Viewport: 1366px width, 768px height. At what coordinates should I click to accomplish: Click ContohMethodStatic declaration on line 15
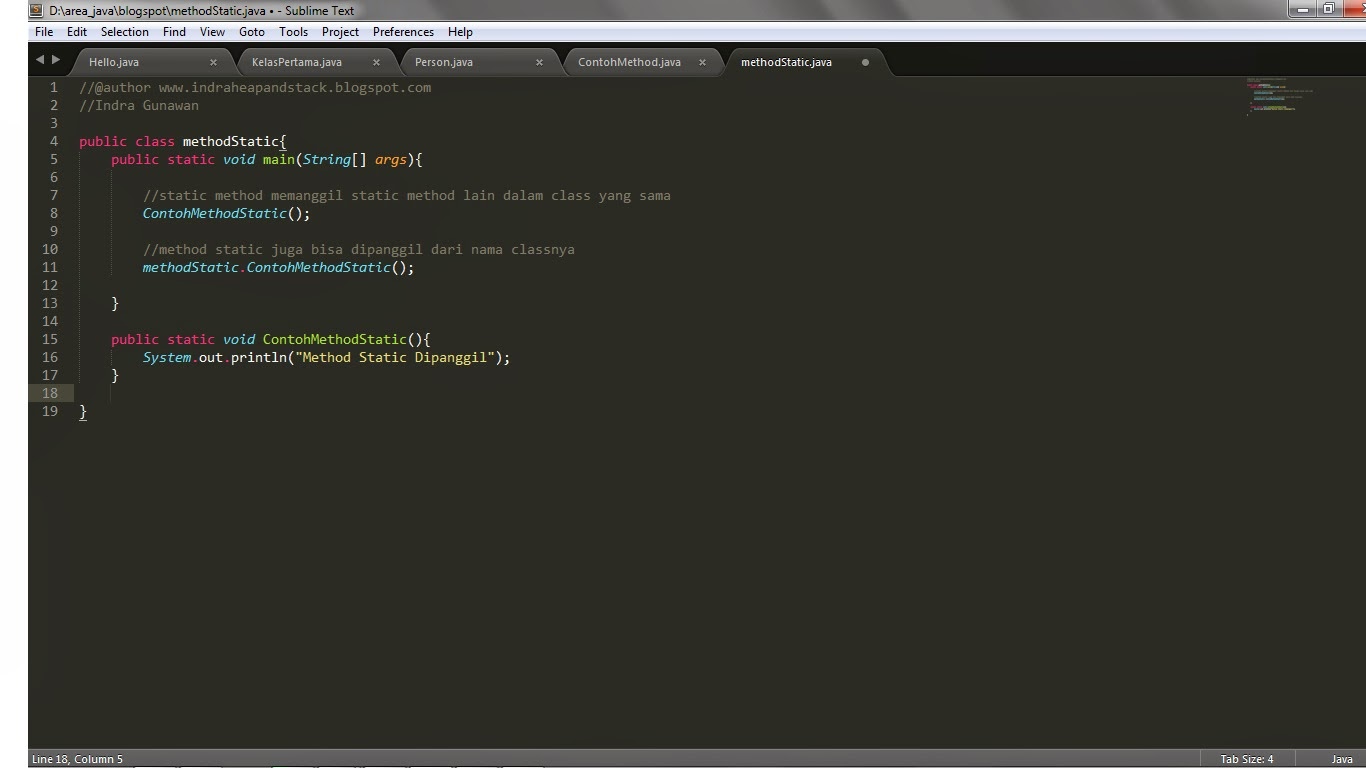coord(335,339)
